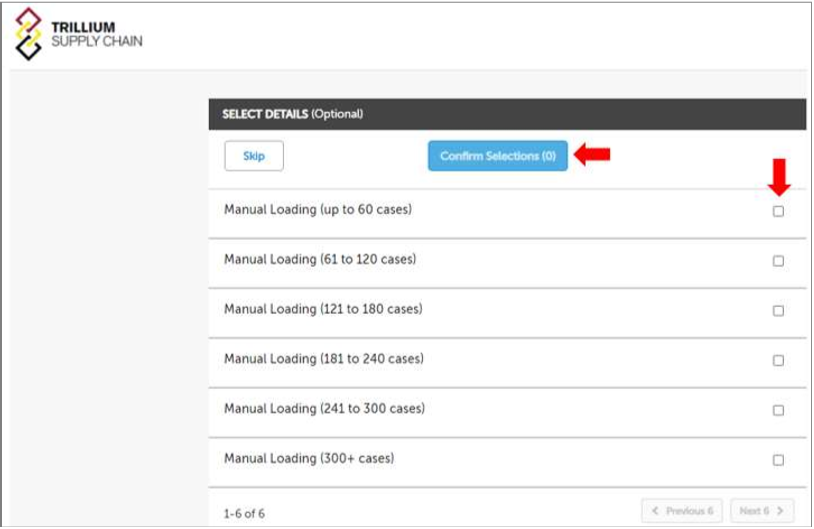
Task: Click the SELECT DETAILS (Optional) header
Action: point(292,114)
